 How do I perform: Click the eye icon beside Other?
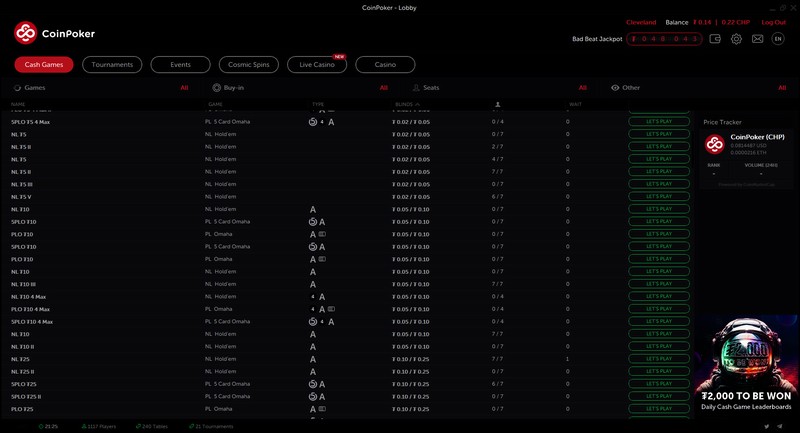point(615,88)
